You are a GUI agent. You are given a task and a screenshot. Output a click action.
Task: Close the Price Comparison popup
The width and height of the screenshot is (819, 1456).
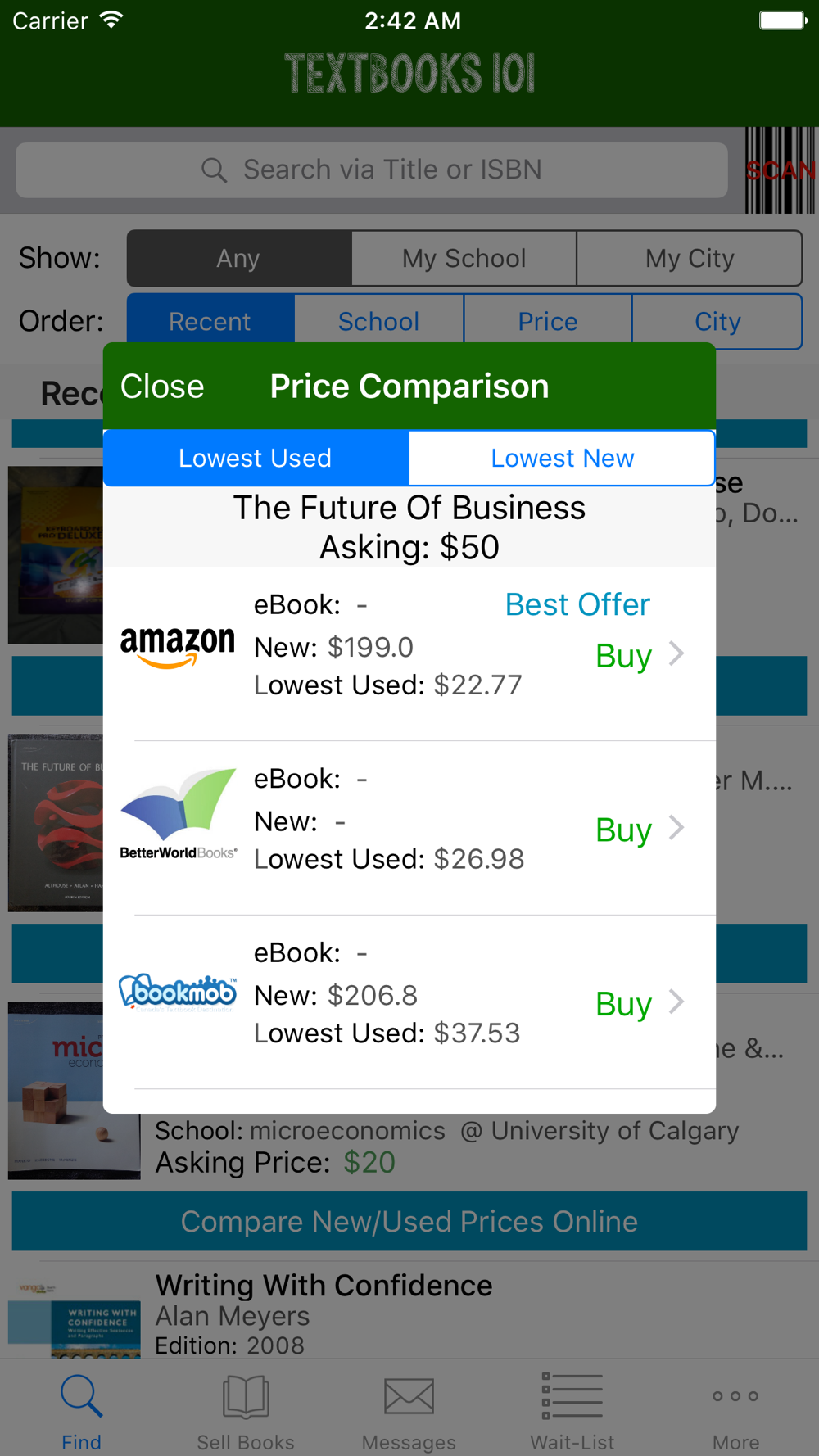pos(162,387)
